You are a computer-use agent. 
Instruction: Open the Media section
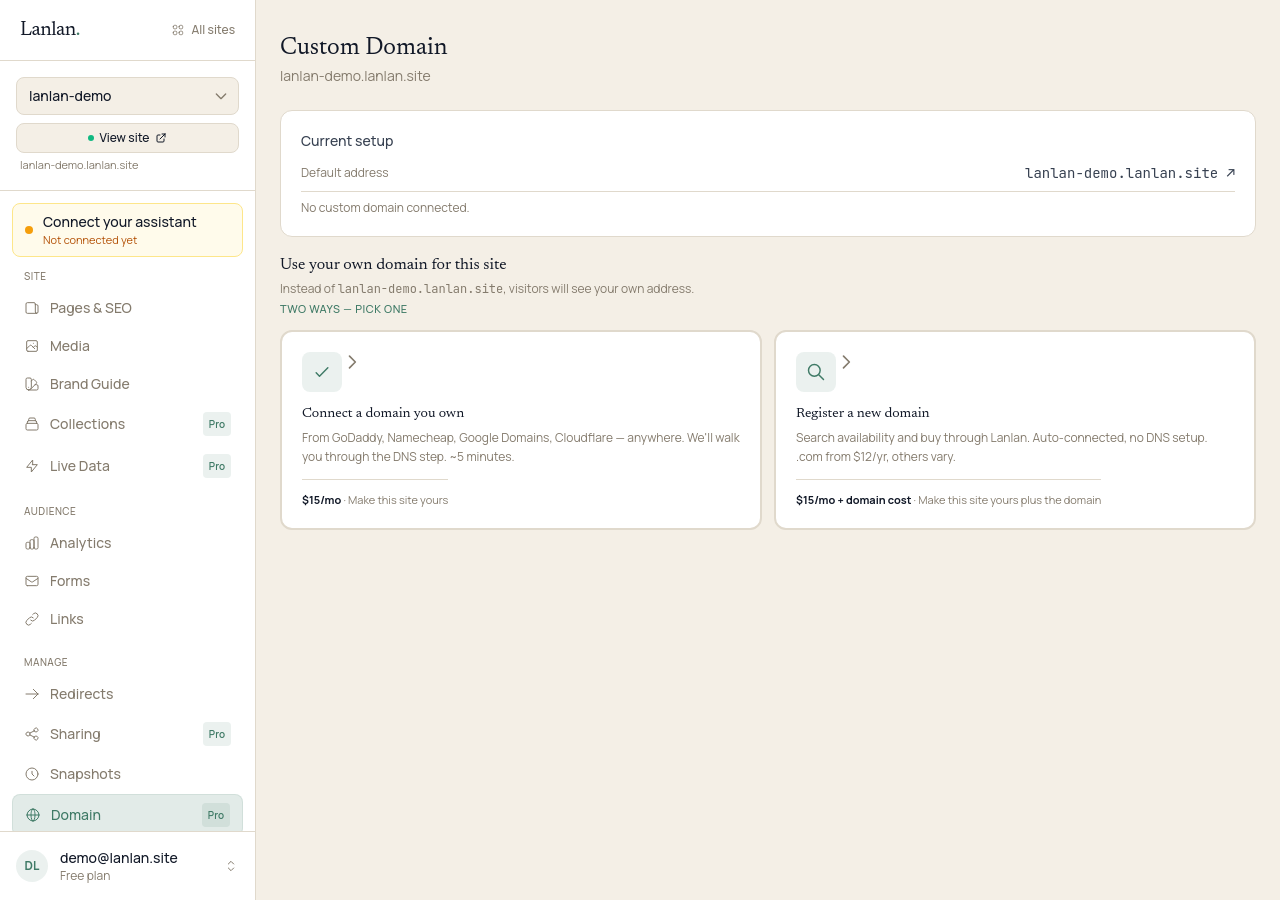[127, 346]
